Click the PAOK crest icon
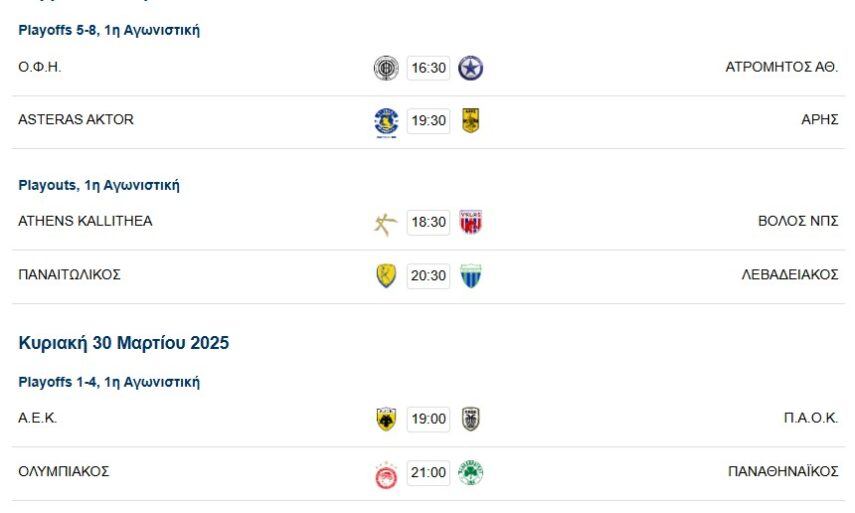855x513 pixels. [x=471, y=420]
